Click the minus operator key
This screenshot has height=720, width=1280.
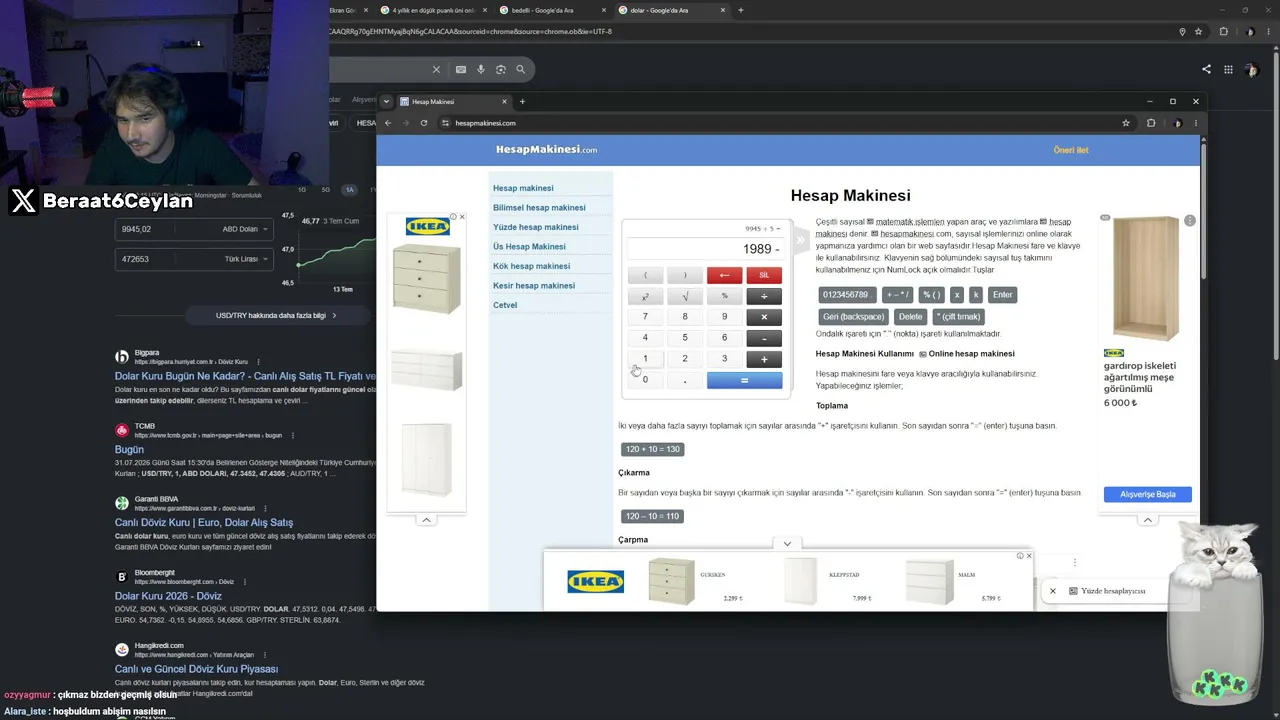[x=764, y=338]
